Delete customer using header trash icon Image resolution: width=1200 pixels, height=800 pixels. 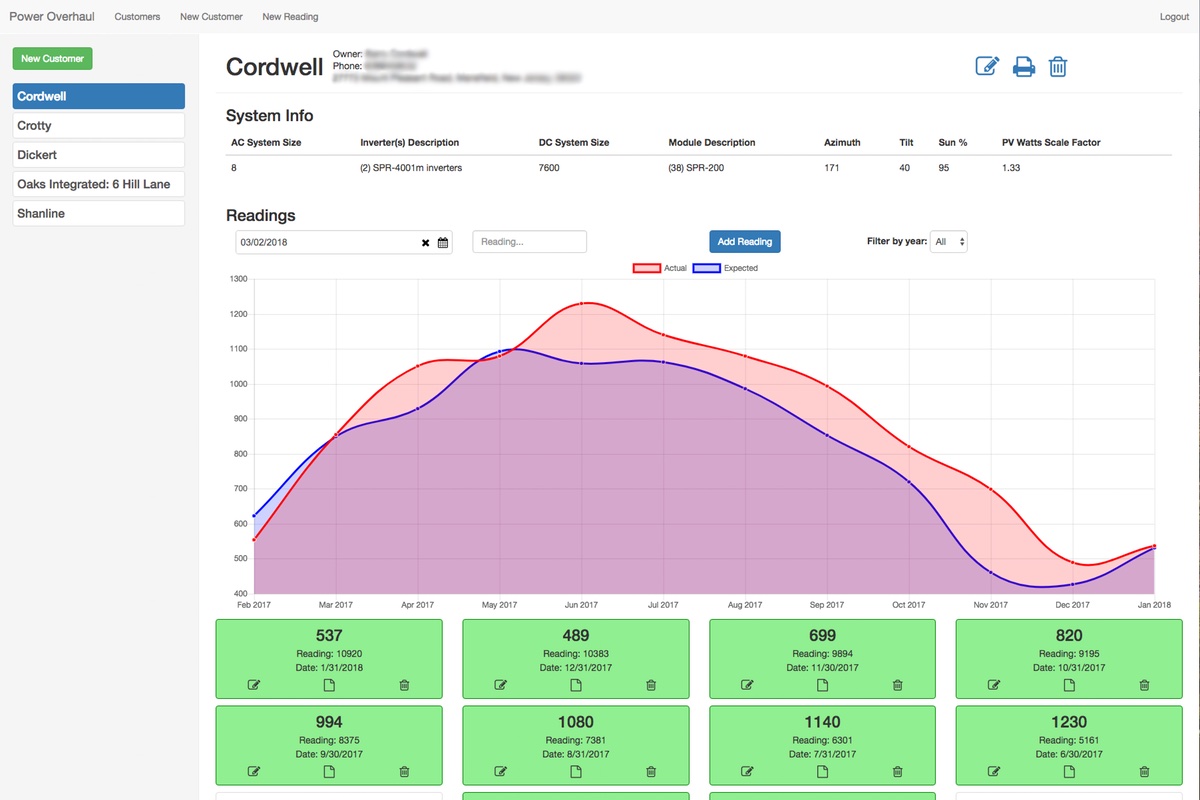pos(1058,67)
